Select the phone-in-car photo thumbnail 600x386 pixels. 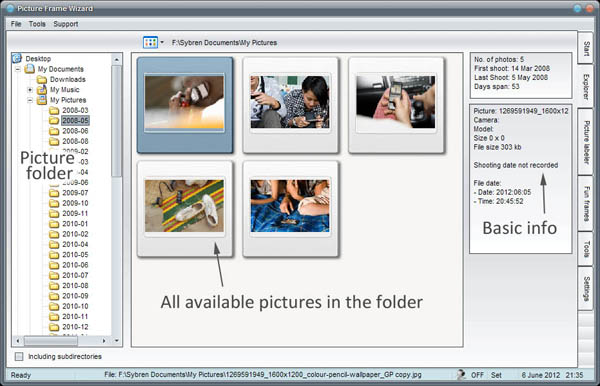click(x=396, y=105)
